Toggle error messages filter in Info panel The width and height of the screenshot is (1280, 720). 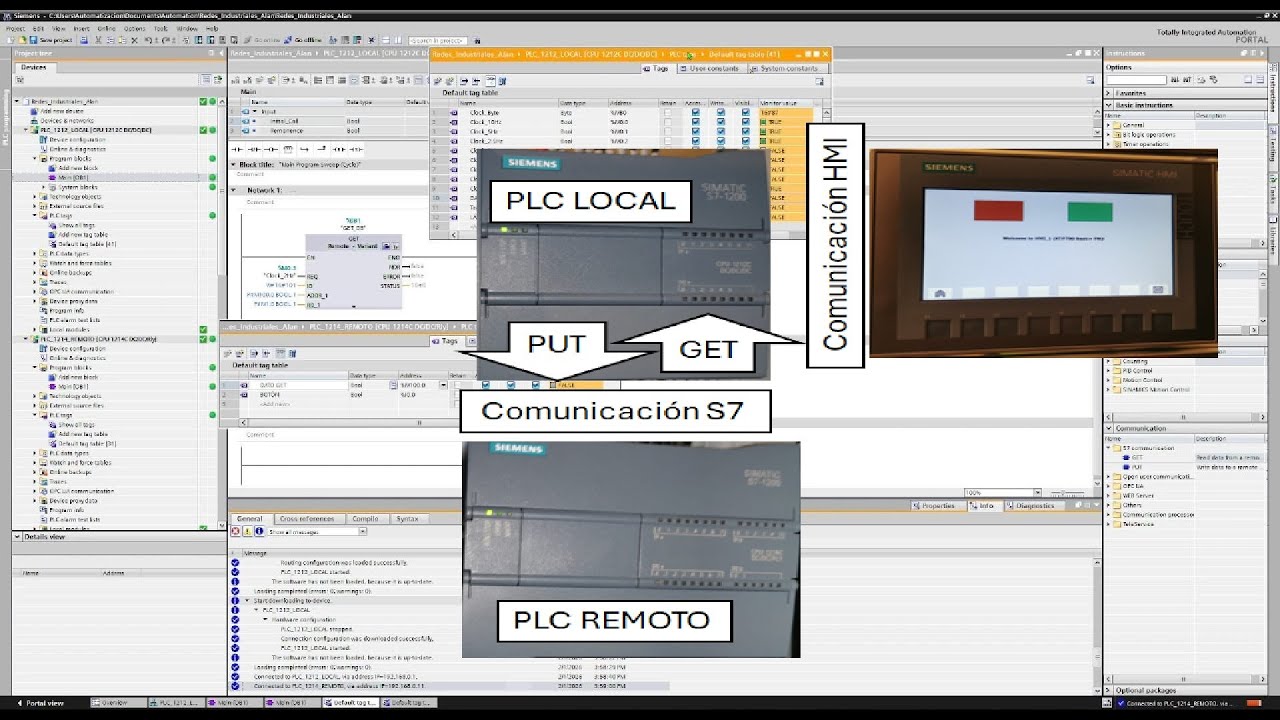coord(235,531)
